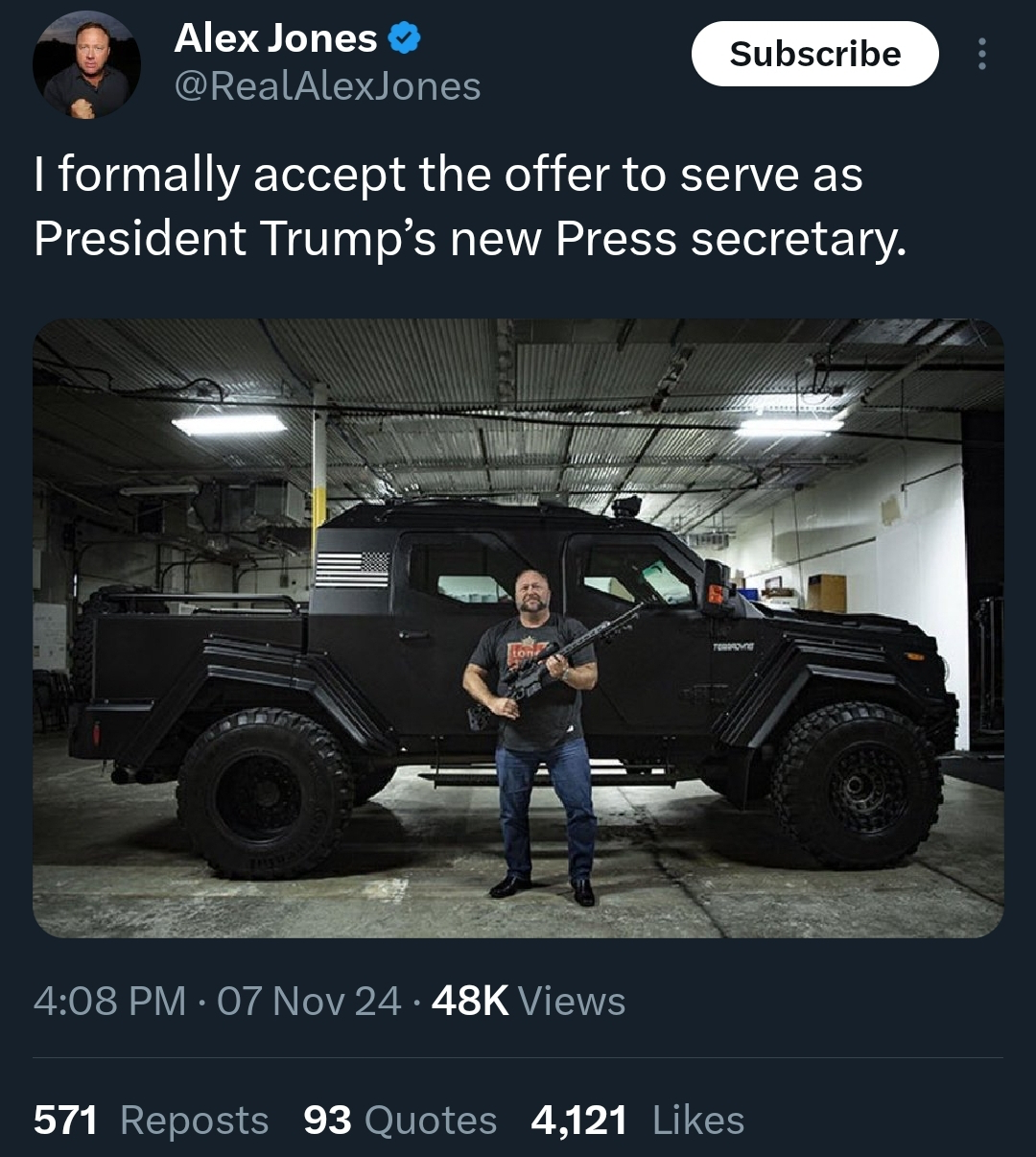Select the tweet text about Press secretary
This screenshot has width=1036, height=1157.
(x=469, y=206)
